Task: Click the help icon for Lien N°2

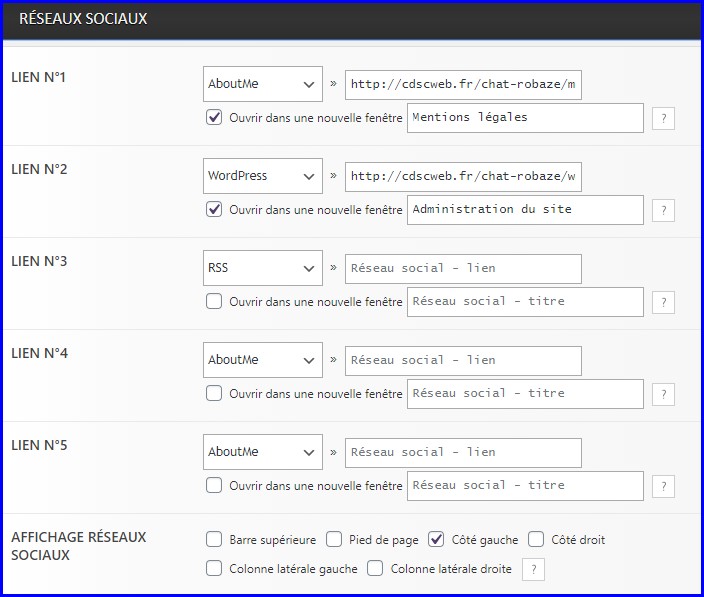Action: click(663, 210)
